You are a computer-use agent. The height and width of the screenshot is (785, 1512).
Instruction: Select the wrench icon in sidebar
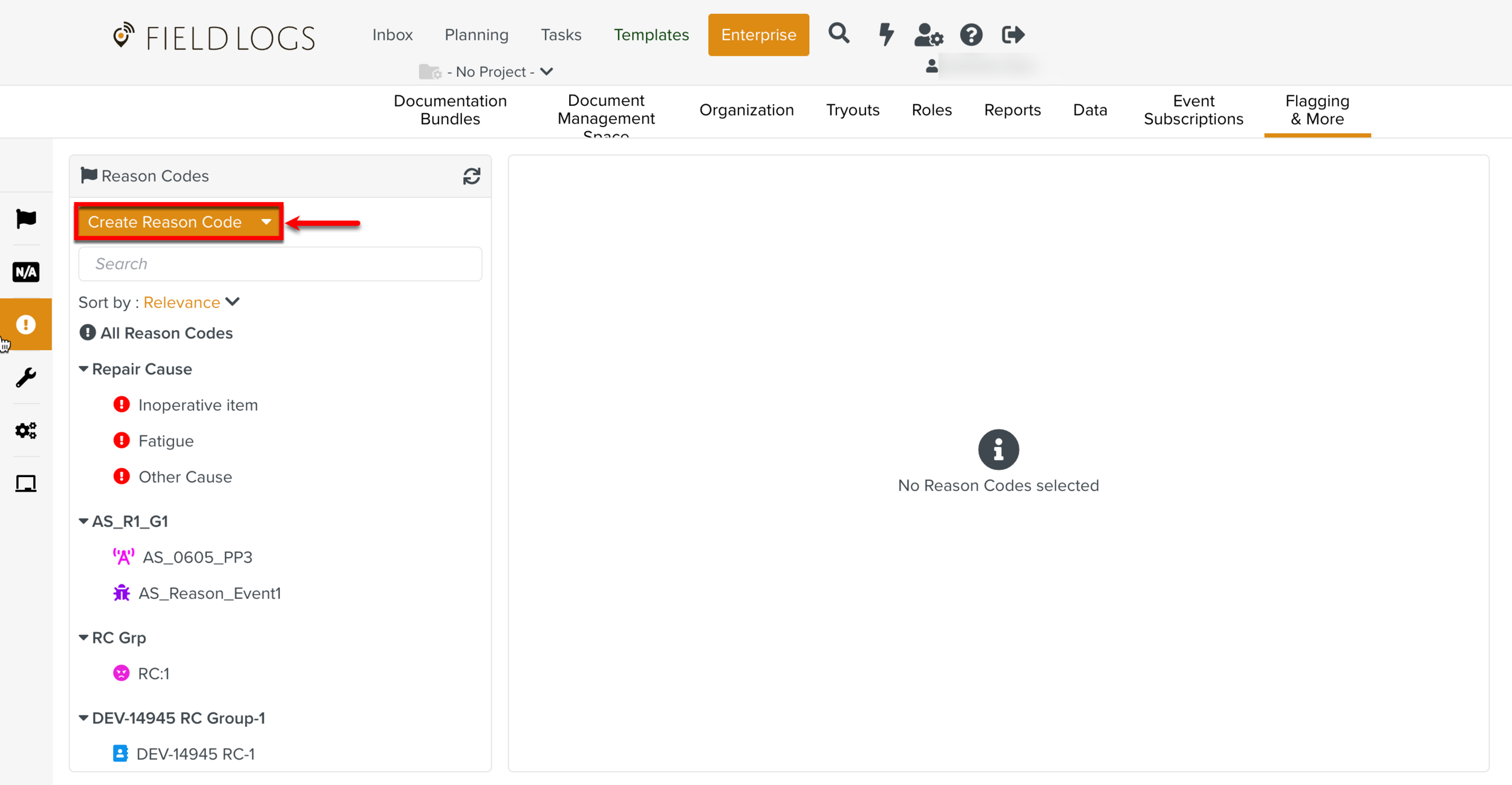(25, 377)
